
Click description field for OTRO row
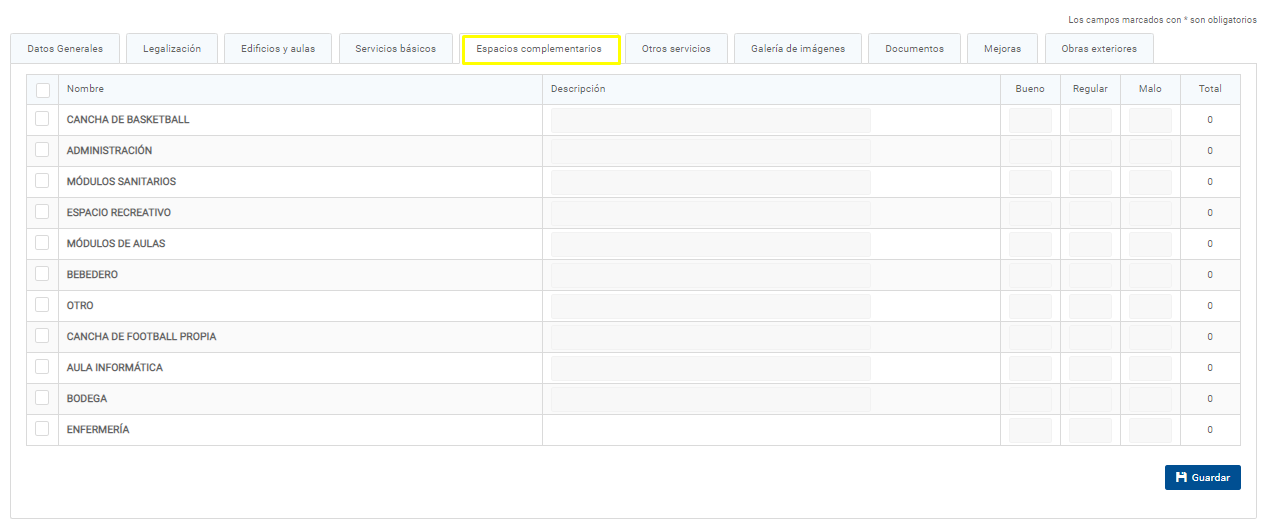coord(710,306)
